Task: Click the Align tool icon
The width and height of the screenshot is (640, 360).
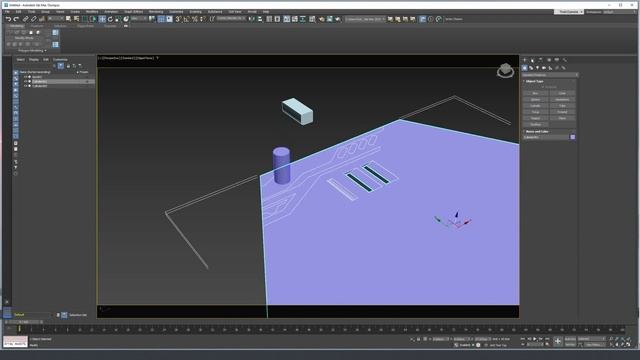Action: pyautogui.click(x=260, y=19)
